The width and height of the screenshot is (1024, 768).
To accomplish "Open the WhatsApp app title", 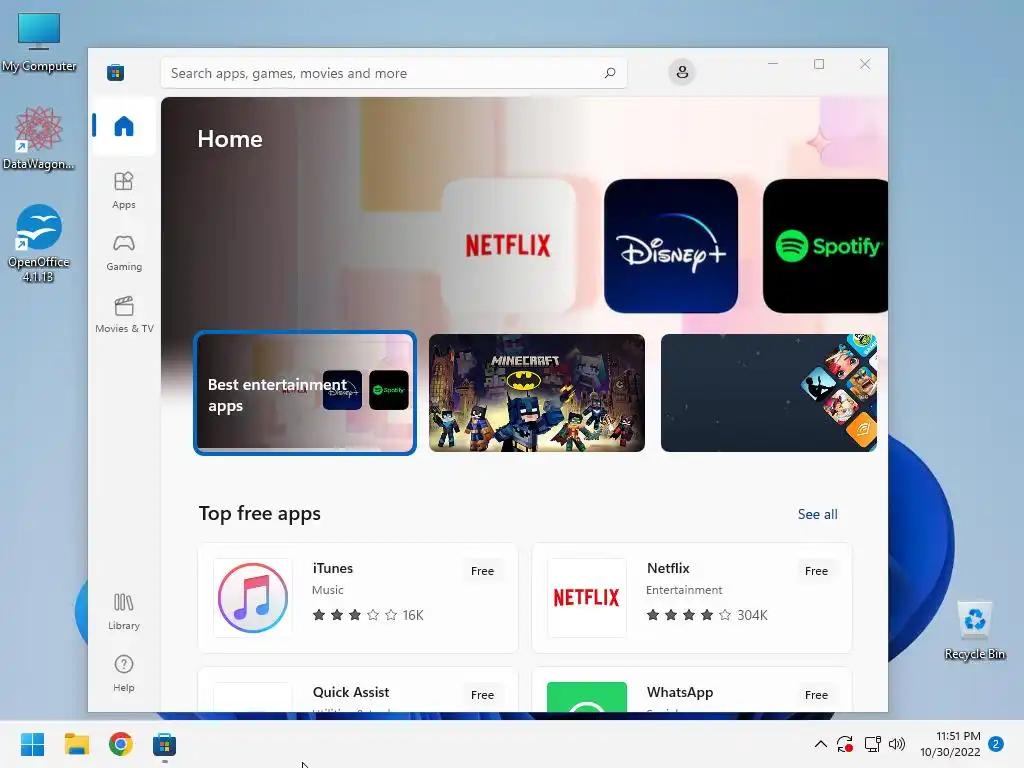I will click(680, 692).
